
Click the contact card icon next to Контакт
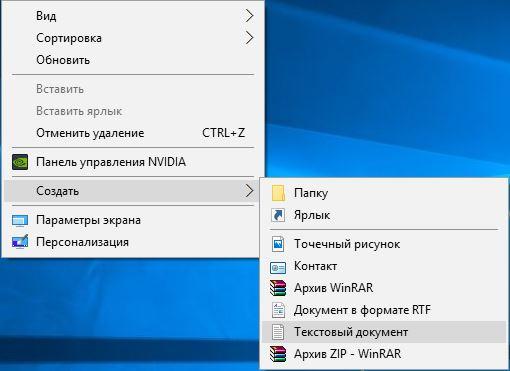[278, 267]
